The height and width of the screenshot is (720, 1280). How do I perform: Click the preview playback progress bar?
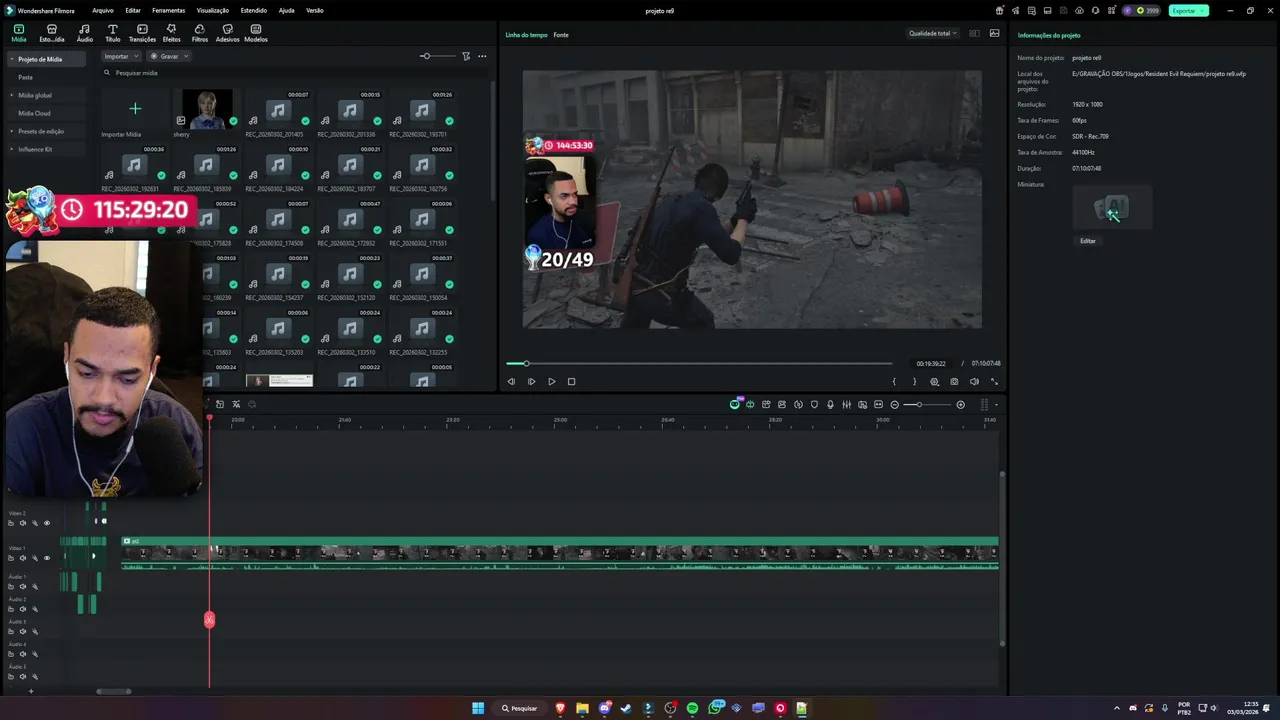(699, 363)
